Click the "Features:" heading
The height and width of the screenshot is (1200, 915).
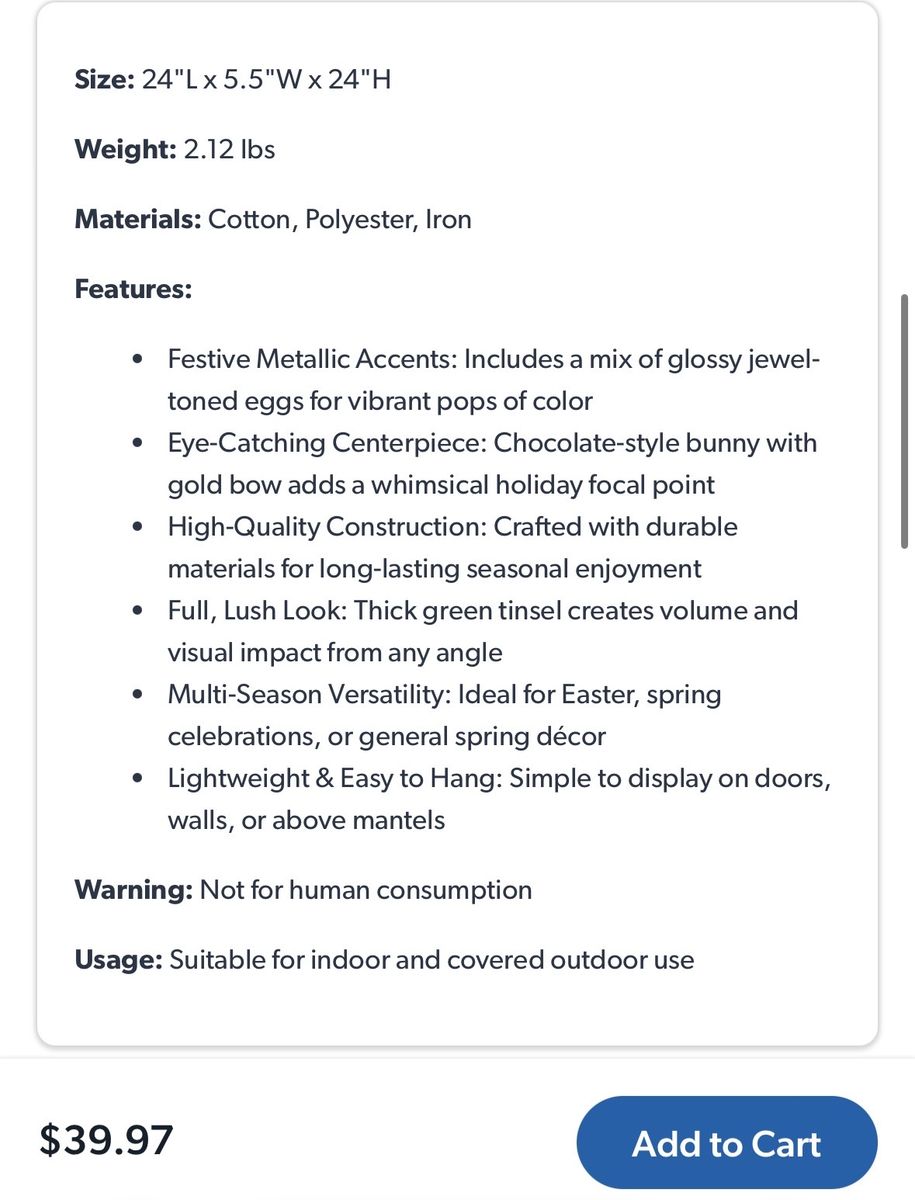[x=133, y=289]
